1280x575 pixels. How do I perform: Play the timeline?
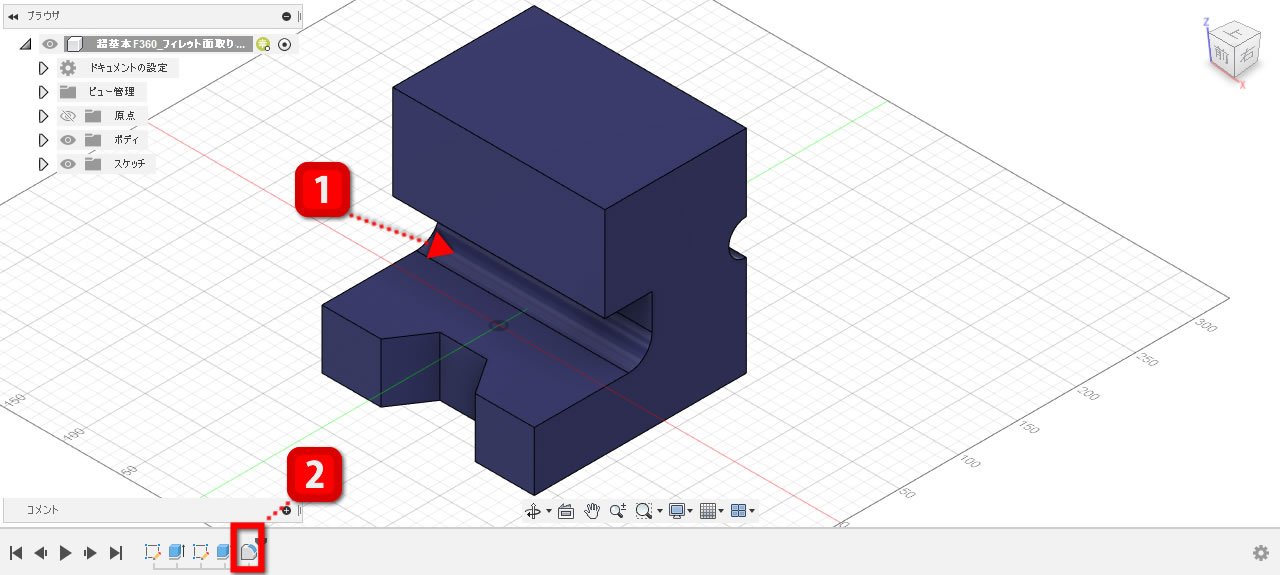(66, 553)
